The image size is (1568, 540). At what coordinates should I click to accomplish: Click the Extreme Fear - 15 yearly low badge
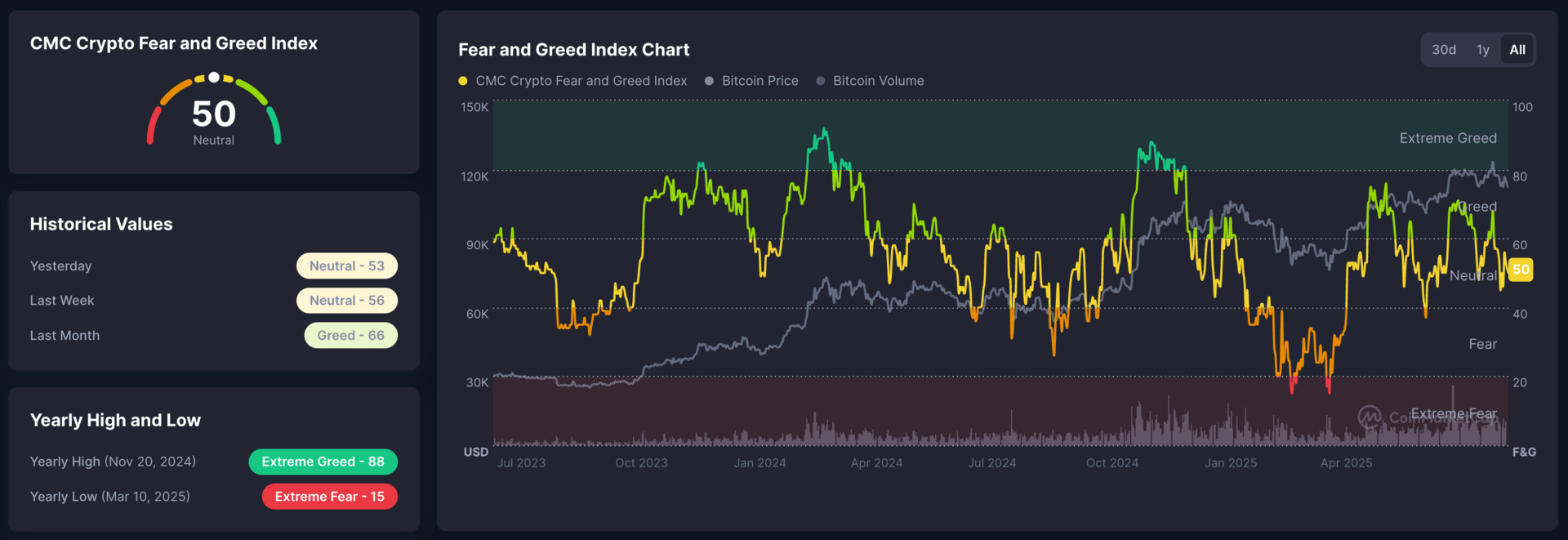point(330,497)
